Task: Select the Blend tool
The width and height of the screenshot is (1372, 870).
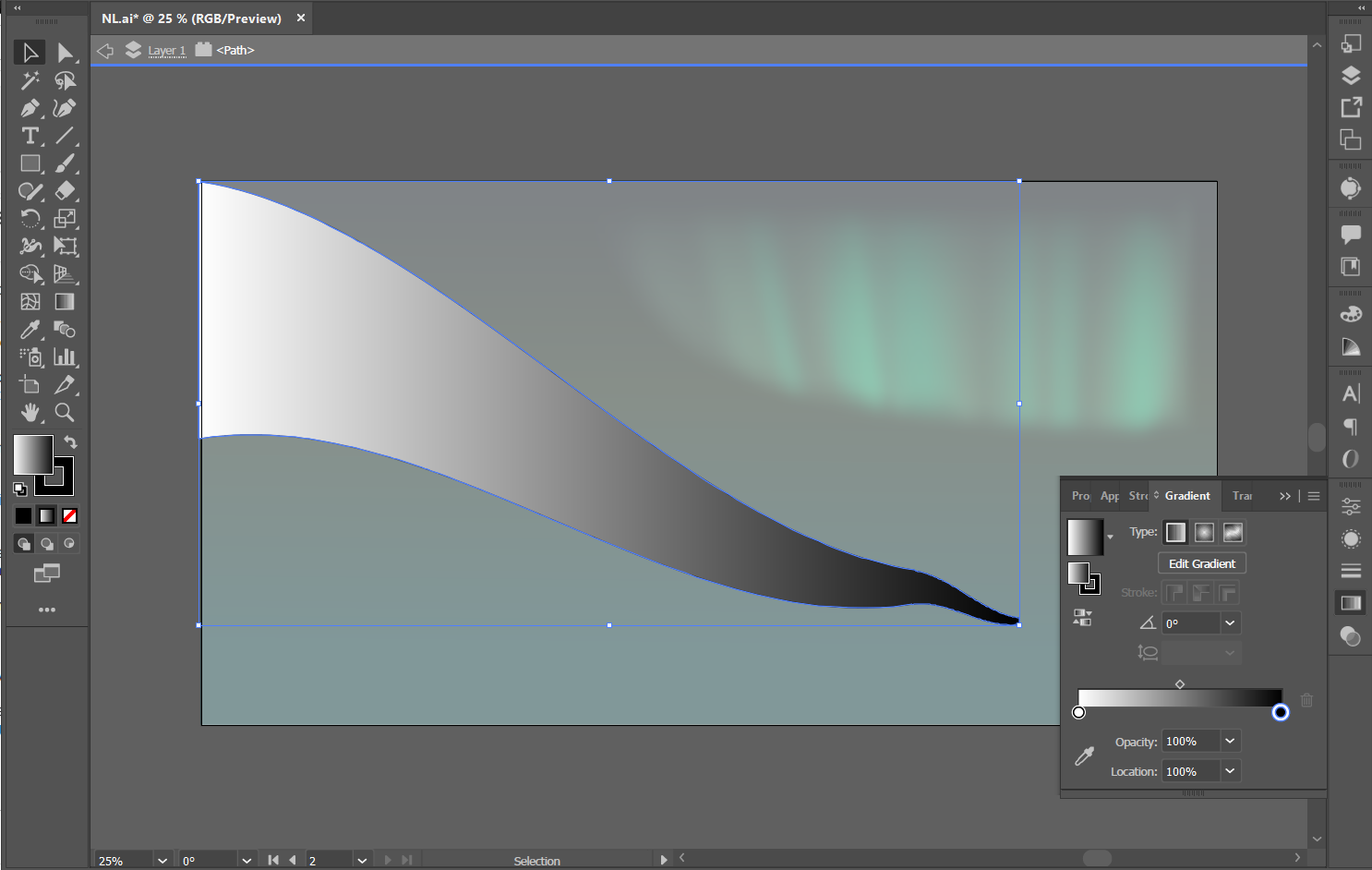Action: pyautogui.click(x=65, y=330)
